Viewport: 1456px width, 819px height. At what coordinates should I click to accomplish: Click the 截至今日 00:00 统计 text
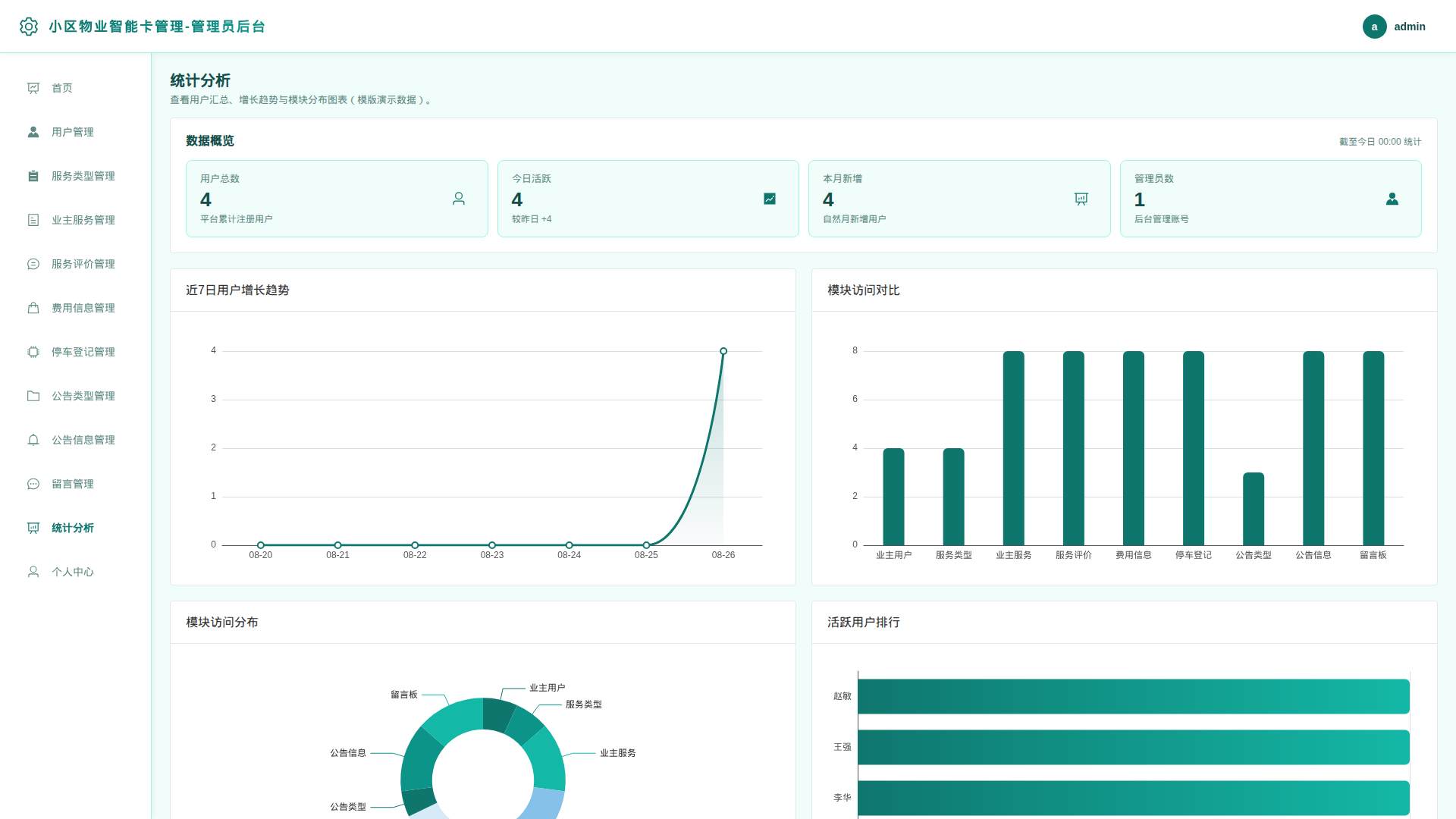1380,142
